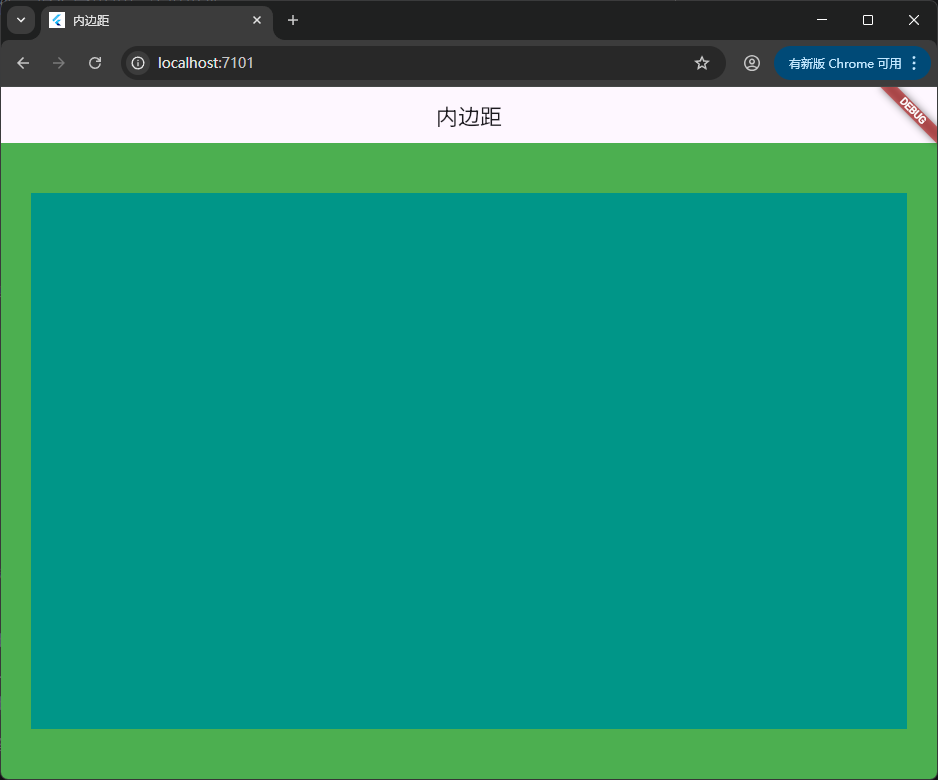
Task: Open a new tab with plus button
Action: pyautogui.click(x=293, y=20)
